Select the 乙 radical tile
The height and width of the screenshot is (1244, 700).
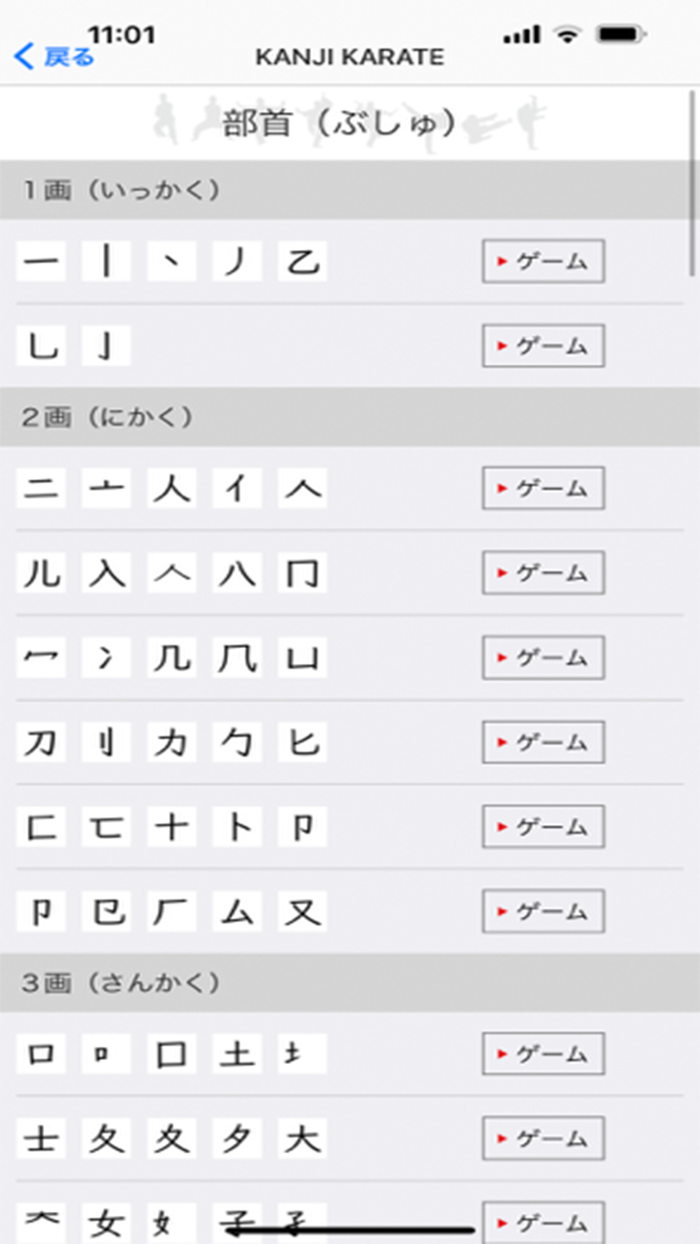click(301, 261)
